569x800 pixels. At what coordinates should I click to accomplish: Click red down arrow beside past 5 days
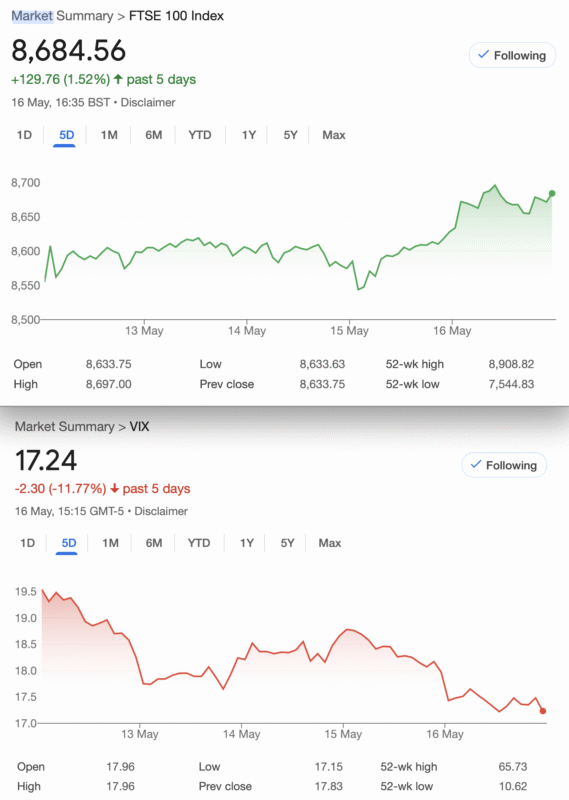(x=114, y=489)
